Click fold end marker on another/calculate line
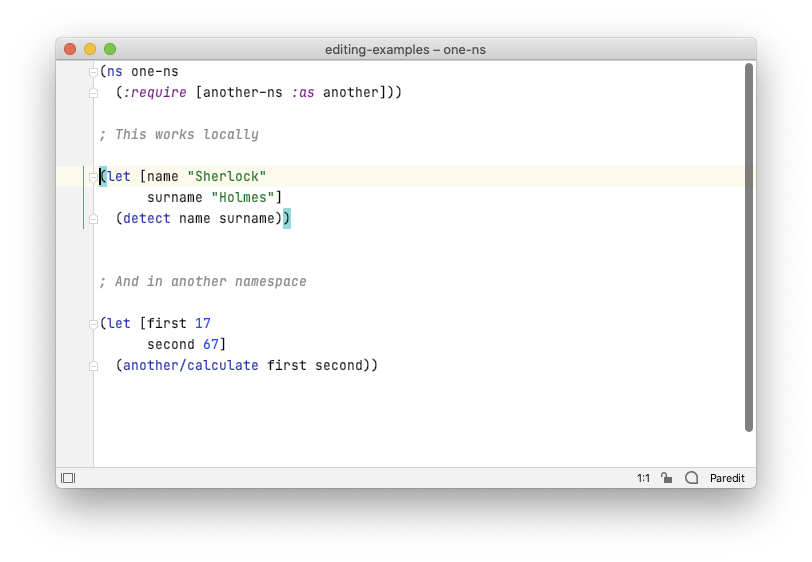The image size is (812, 562). click(x=93, y=366)
